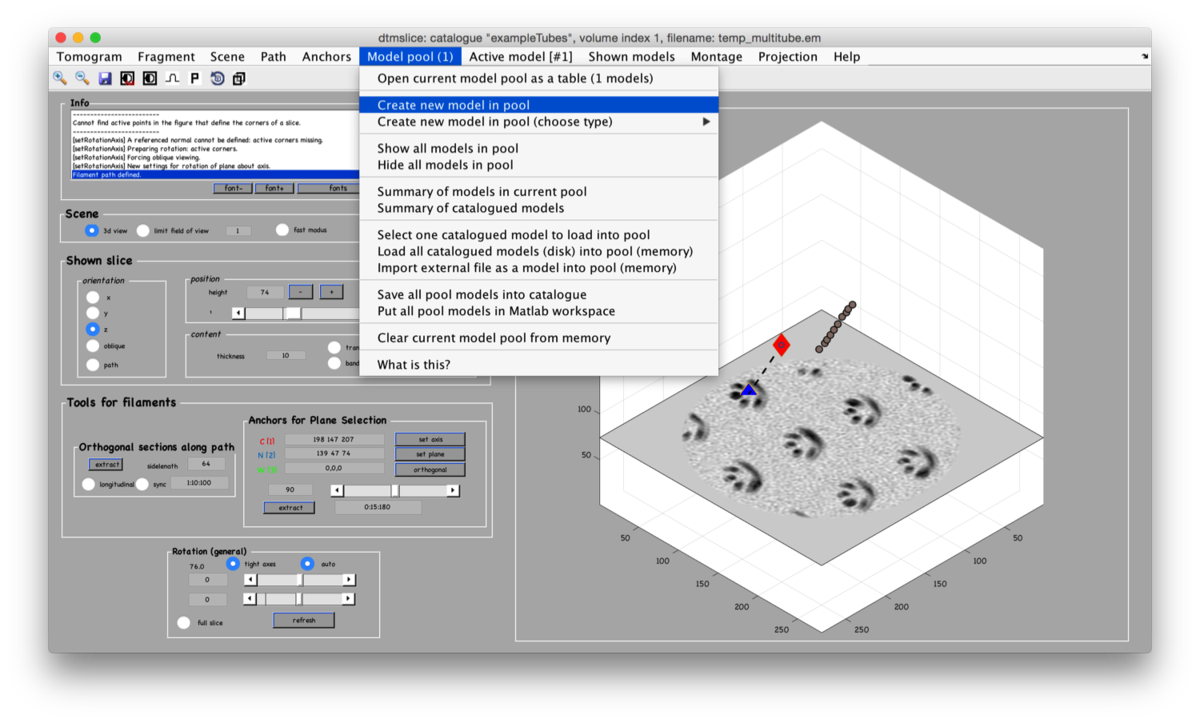Select the z orientation radio button
The height and width of the screenshot is (723, 1200).
point(91,329)
